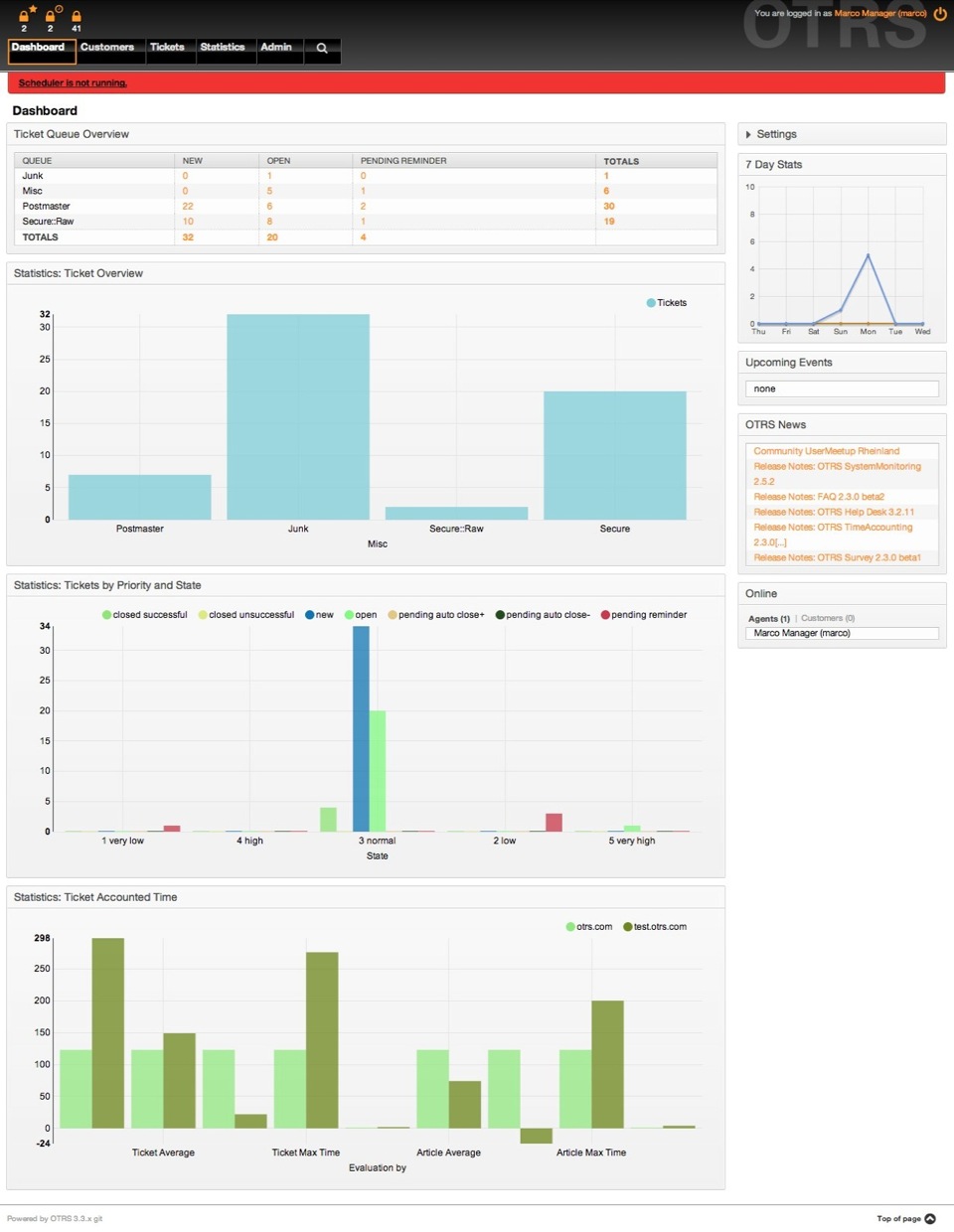Screen dimensions: 954x1232
Task: Open the Community UserMeetup Rheinland news link
Action: click(x=827, y=451)
